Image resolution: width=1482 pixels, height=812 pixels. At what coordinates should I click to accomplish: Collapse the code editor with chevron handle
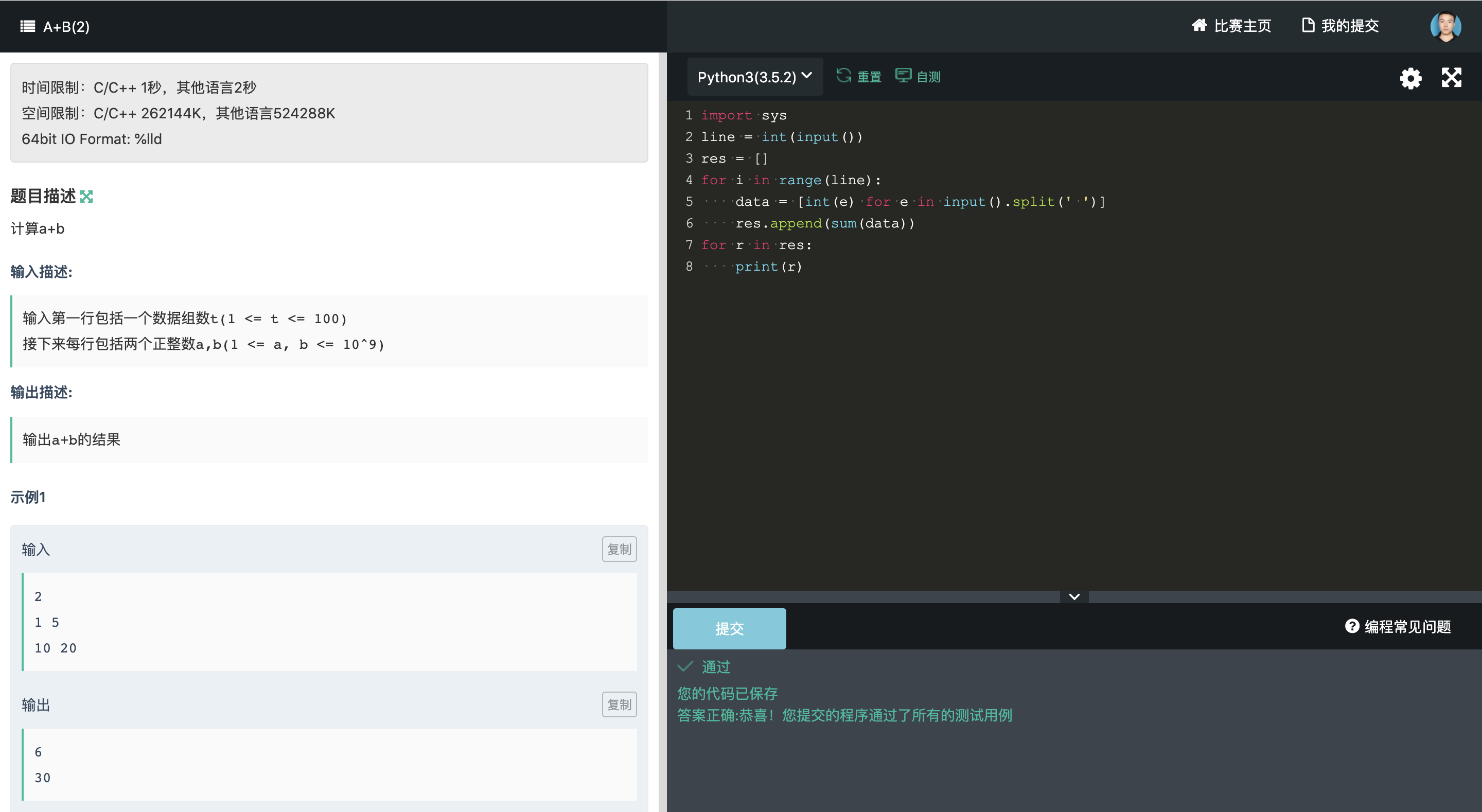click(1073, 596)
